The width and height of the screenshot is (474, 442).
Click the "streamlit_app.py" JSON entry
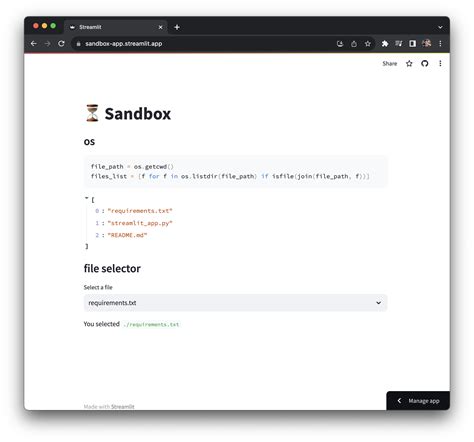coord(140,223)
